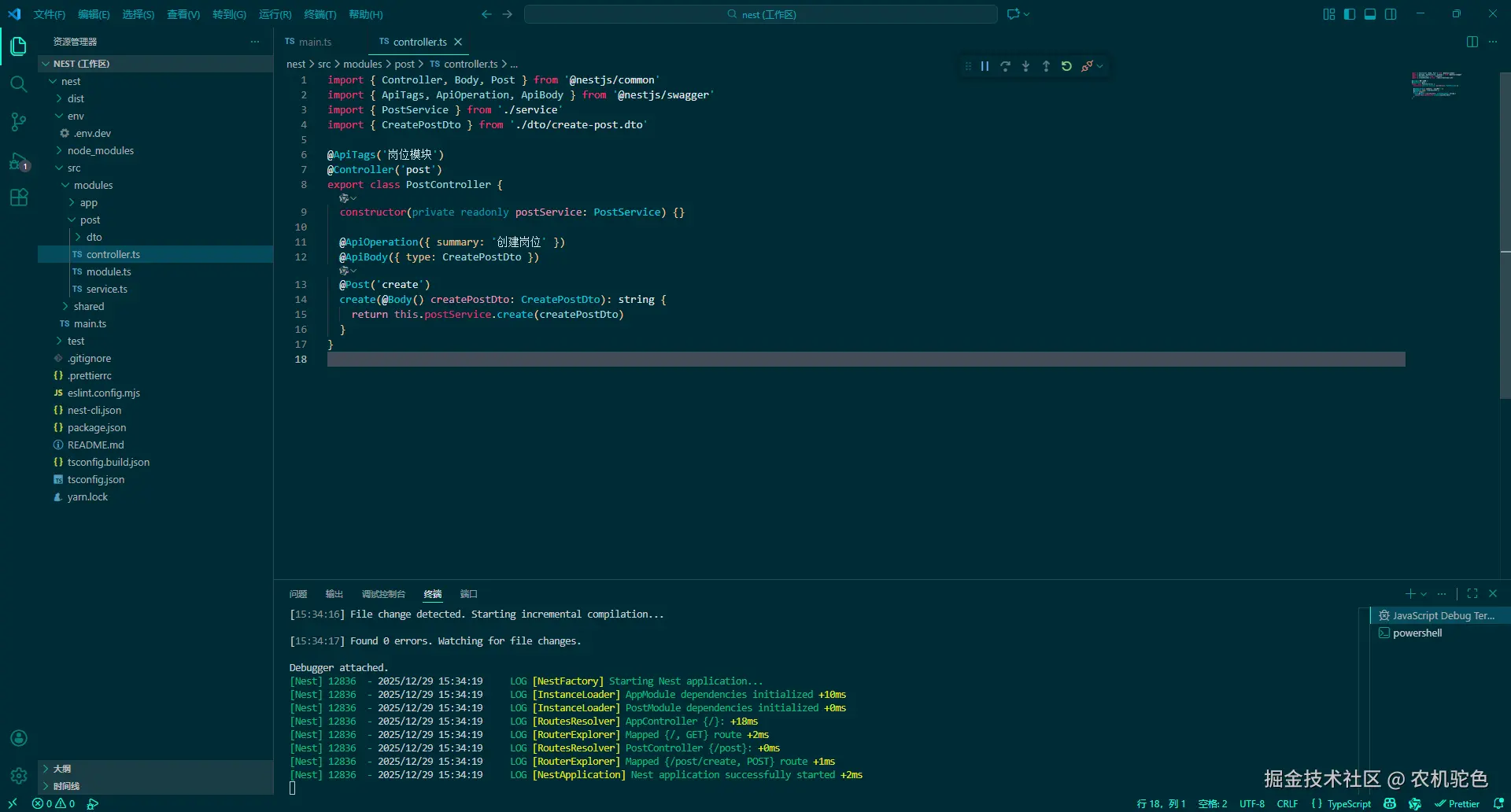
Task: Pause the debugger in debug toolbar
Action: point(985,67)
